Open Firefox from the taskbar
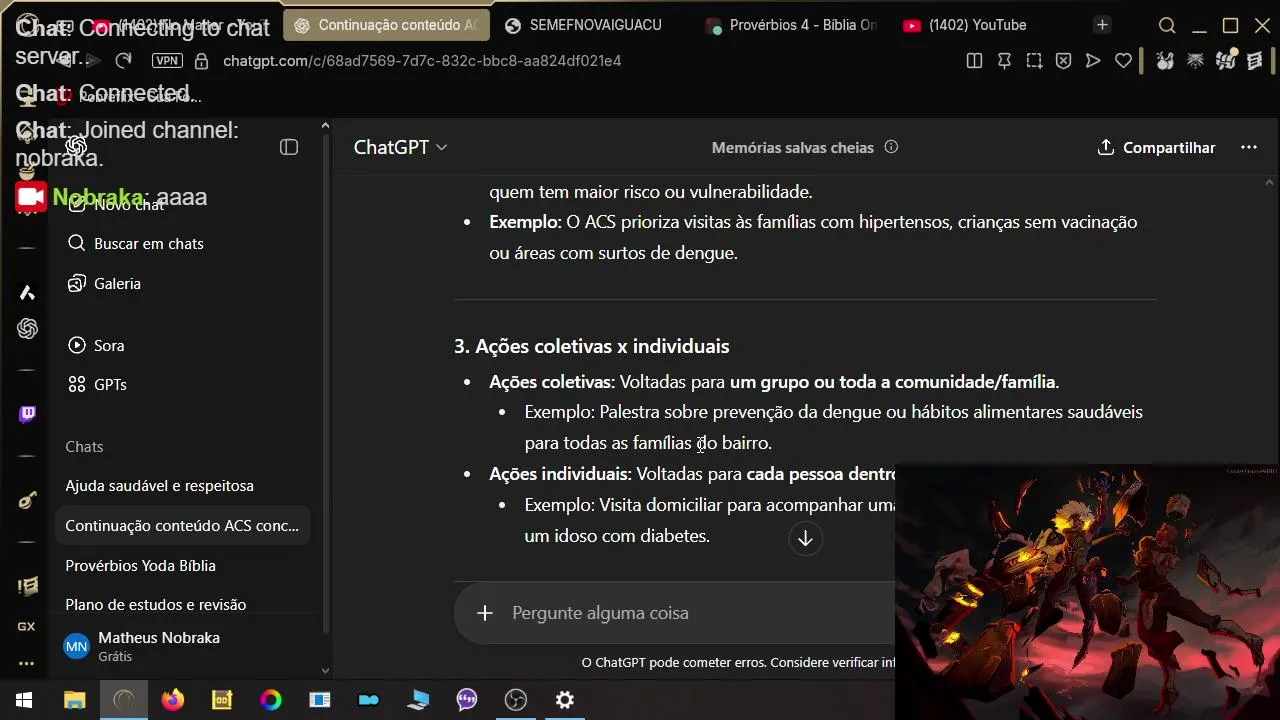 tap(173, 700)
